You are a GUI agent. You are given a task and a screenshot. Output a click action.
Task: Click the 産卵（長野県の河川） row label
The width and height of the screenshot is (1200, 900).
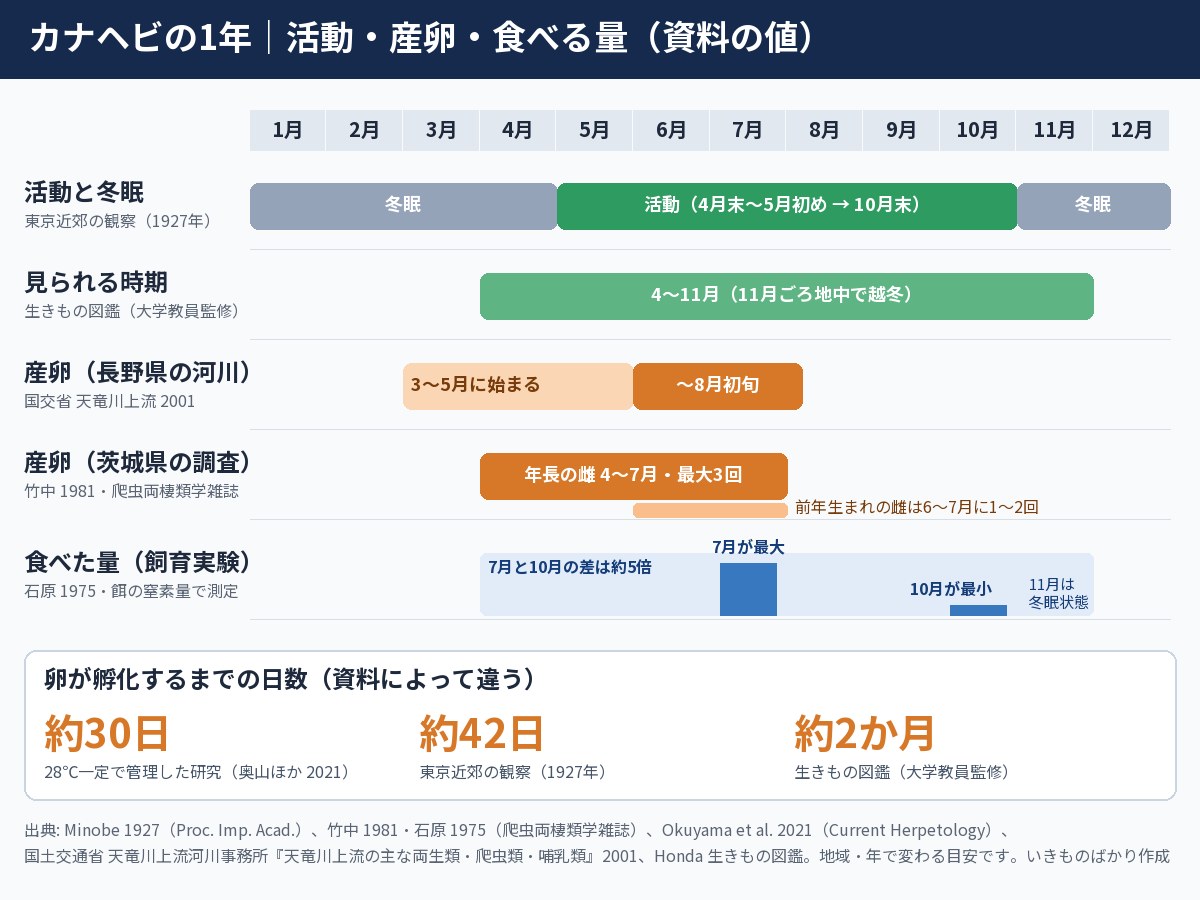coord(136,372)
